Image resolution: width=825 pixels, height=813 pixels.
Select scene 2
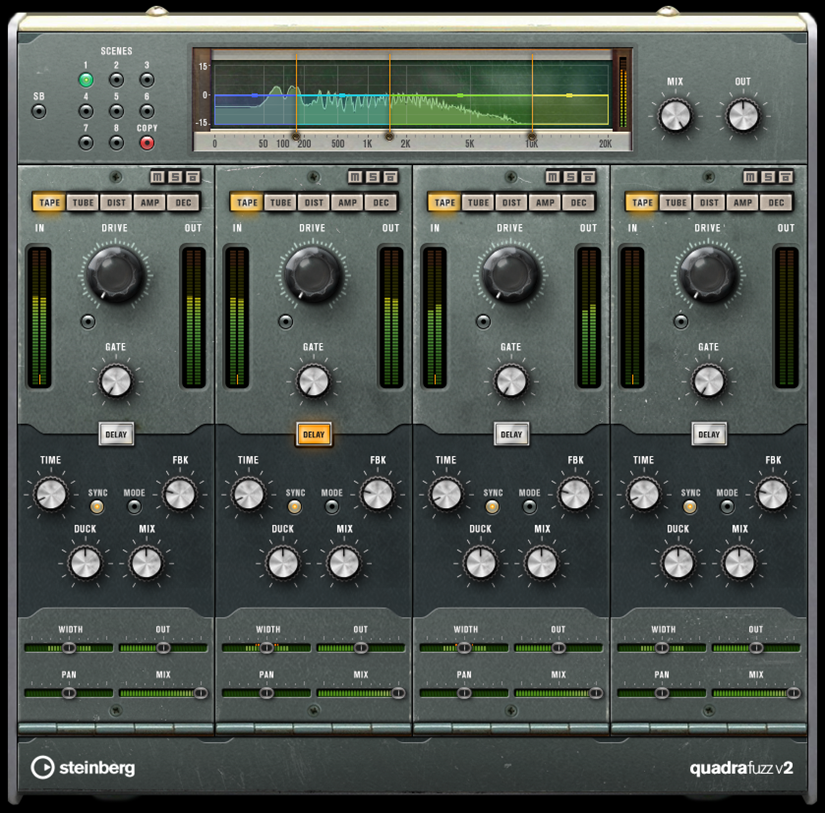pyautogui.click(x=116, y=80)
